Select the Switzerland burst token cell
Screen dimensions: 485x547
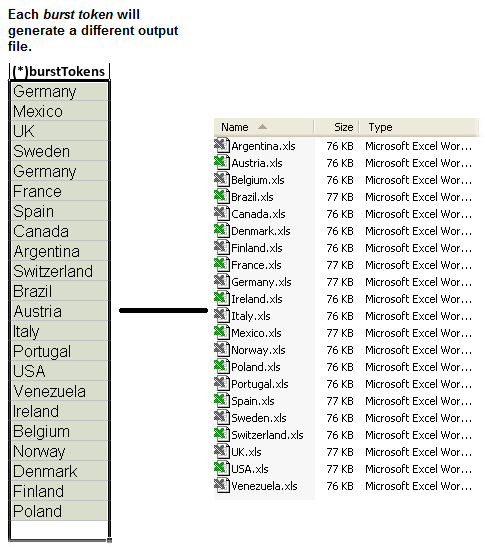[59, 271]
